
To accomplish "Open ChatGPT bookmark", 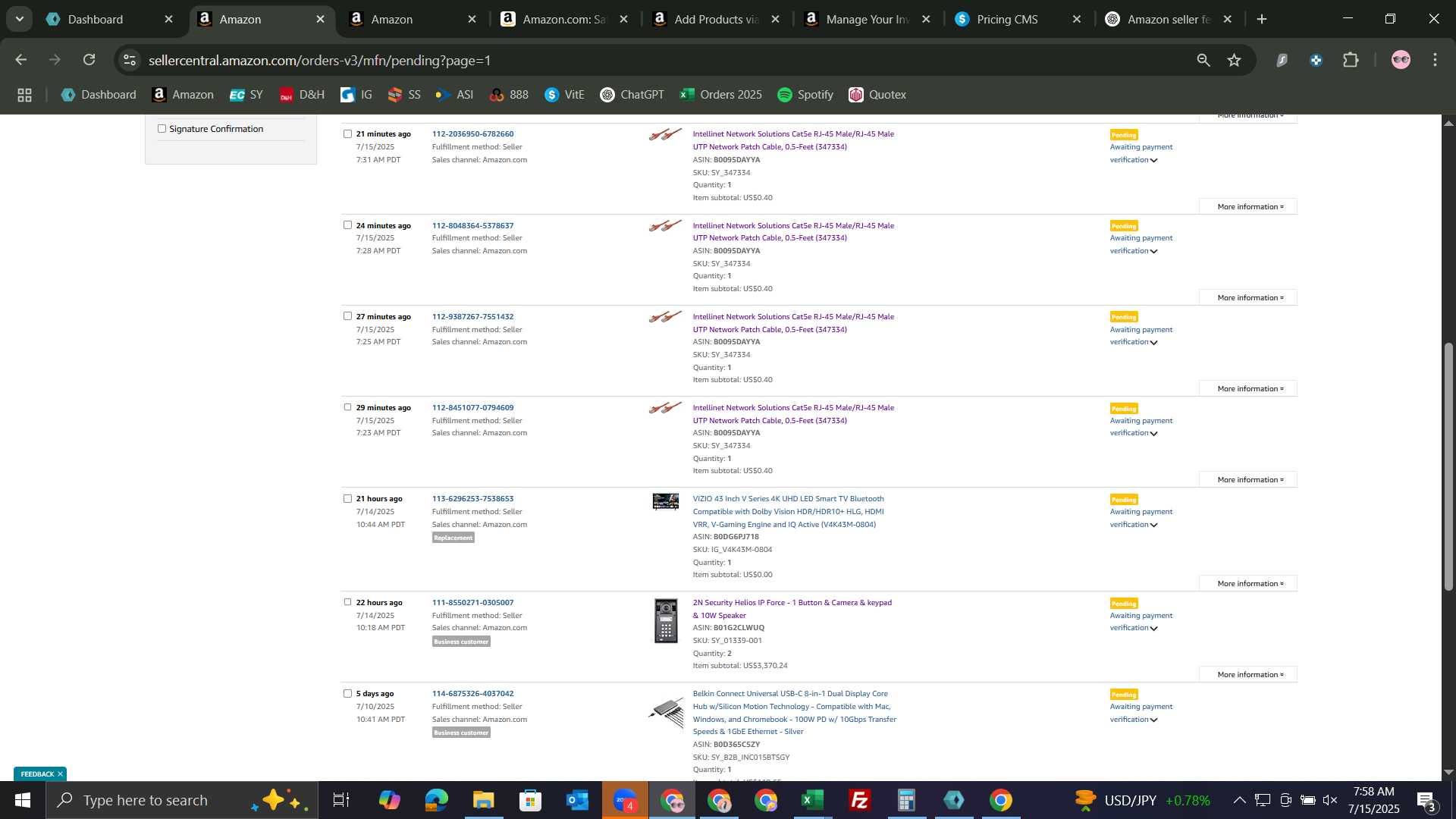I will coord(632,95).
